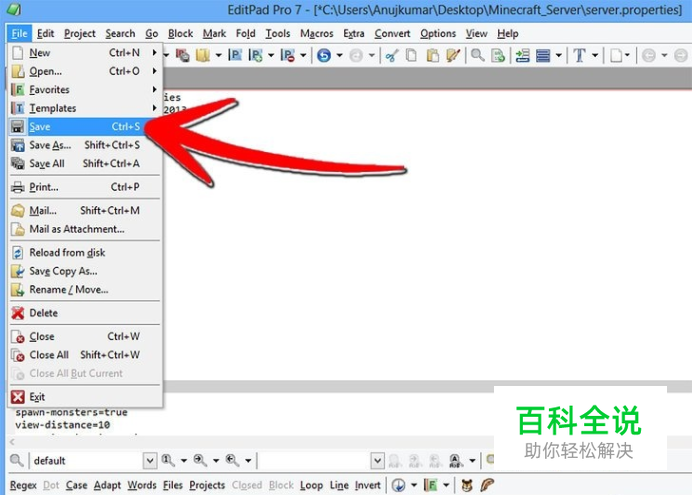Click the Cut scissors toolbar icon

(391, 55)
